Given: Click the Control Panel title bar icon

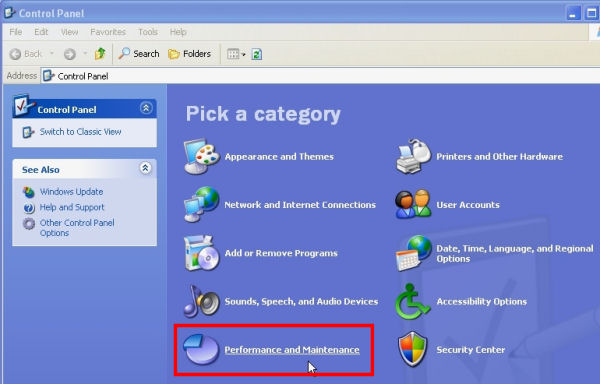Looking at the screenshot, I should point(9,13).
